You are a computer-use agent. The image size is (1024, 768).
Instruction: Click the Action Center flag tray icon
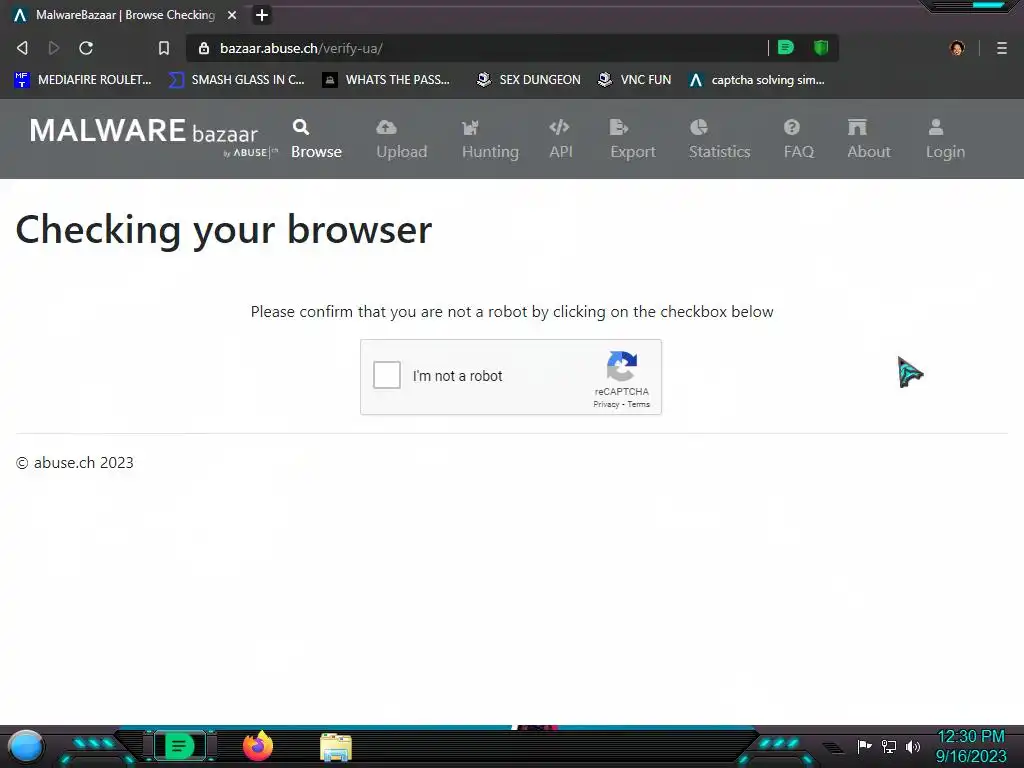864,746
